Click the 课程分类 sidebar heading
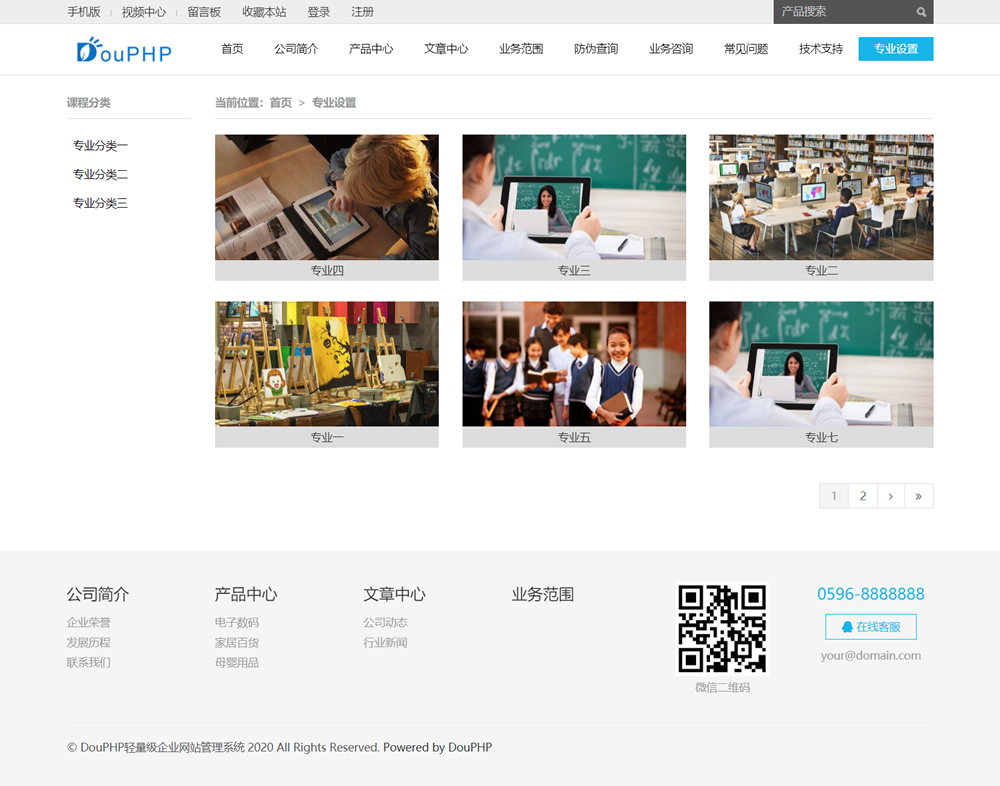 tap(89, 103)
